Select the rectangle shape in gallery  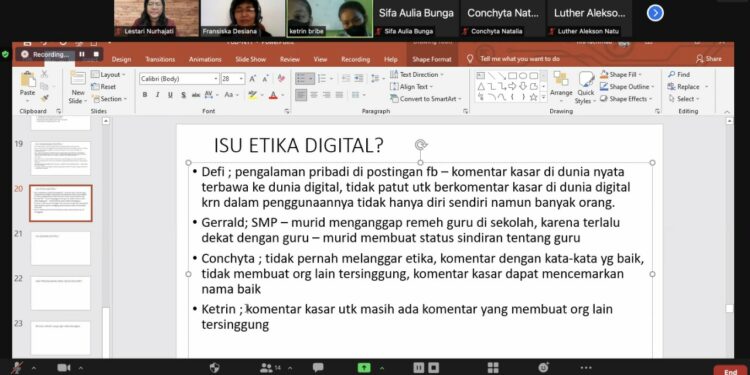pos(512,76)
